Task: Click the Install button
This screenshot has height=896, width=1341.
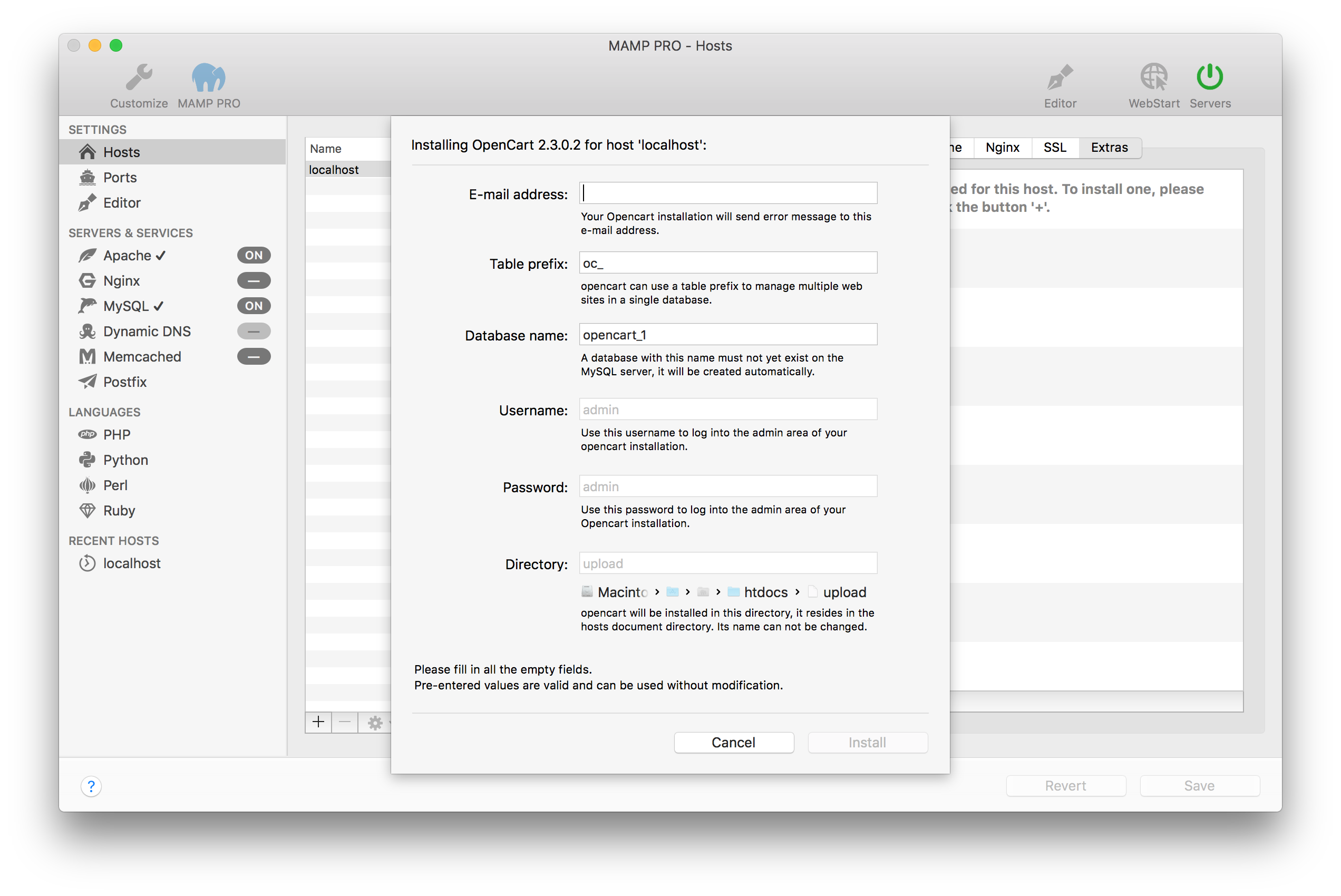Action: 867,742
